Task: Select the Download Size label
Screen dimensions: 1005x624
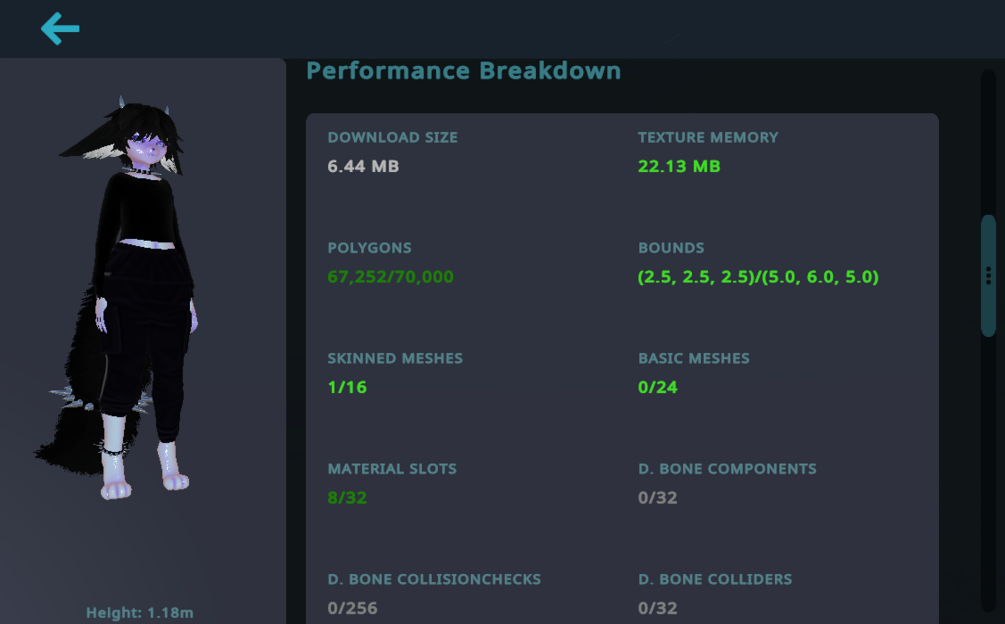Action: pos(392,137)
